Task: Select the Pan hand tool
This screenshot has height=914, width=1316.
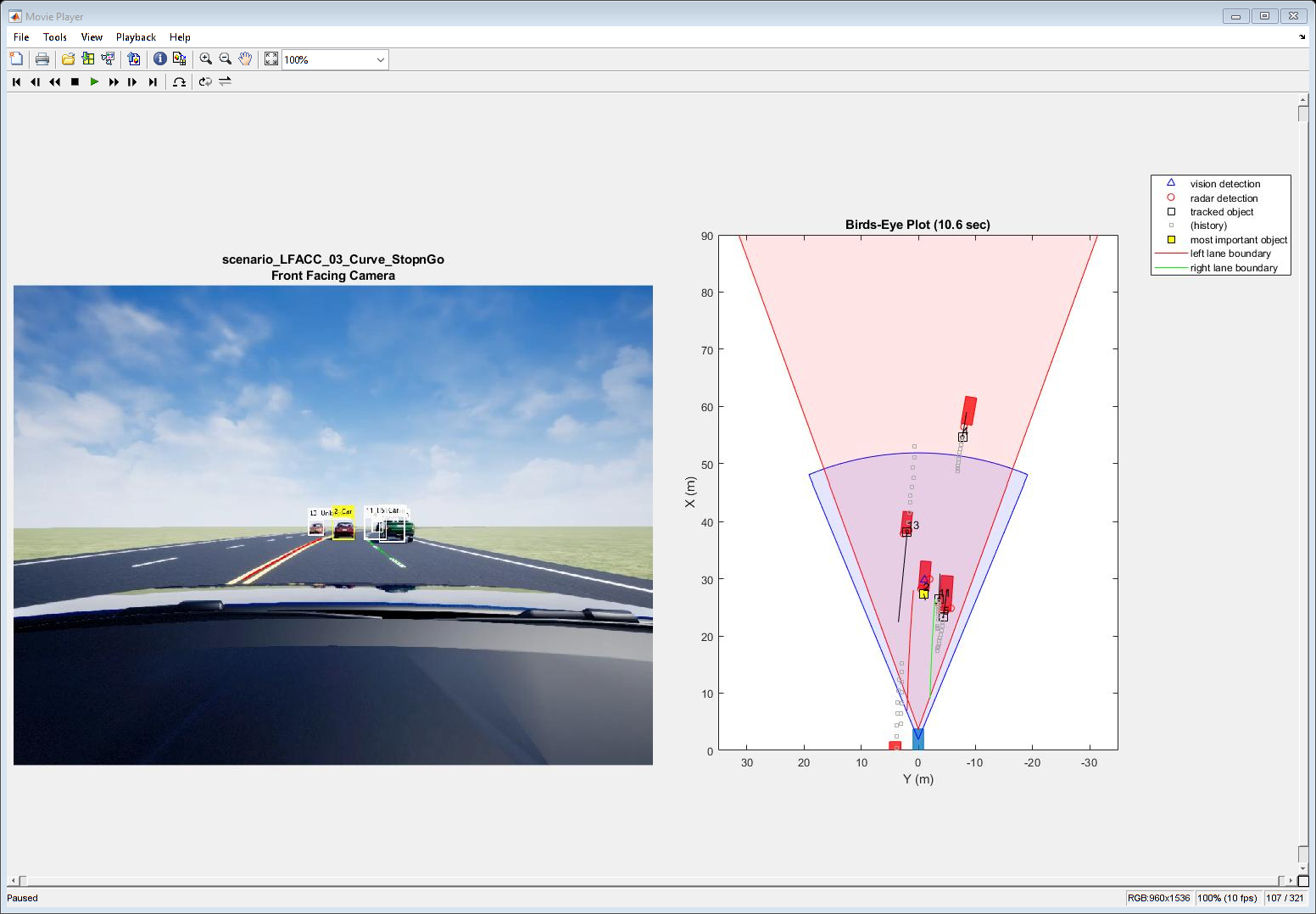Action: point(245,59)
